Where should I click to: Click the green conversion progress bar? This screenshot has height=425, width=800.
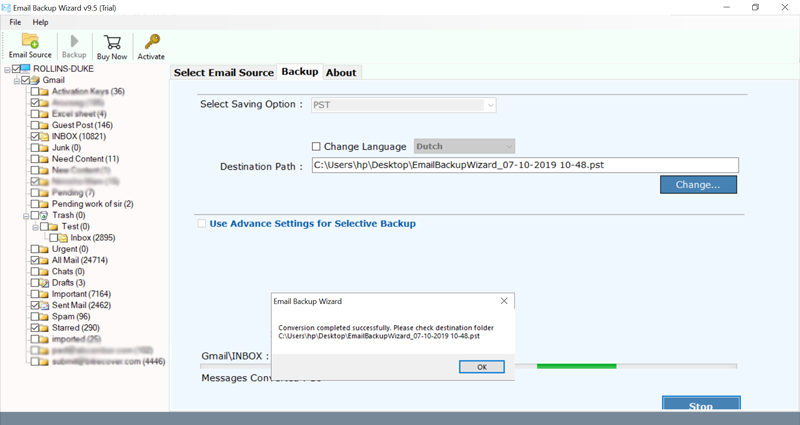click(x=562, y=366)
